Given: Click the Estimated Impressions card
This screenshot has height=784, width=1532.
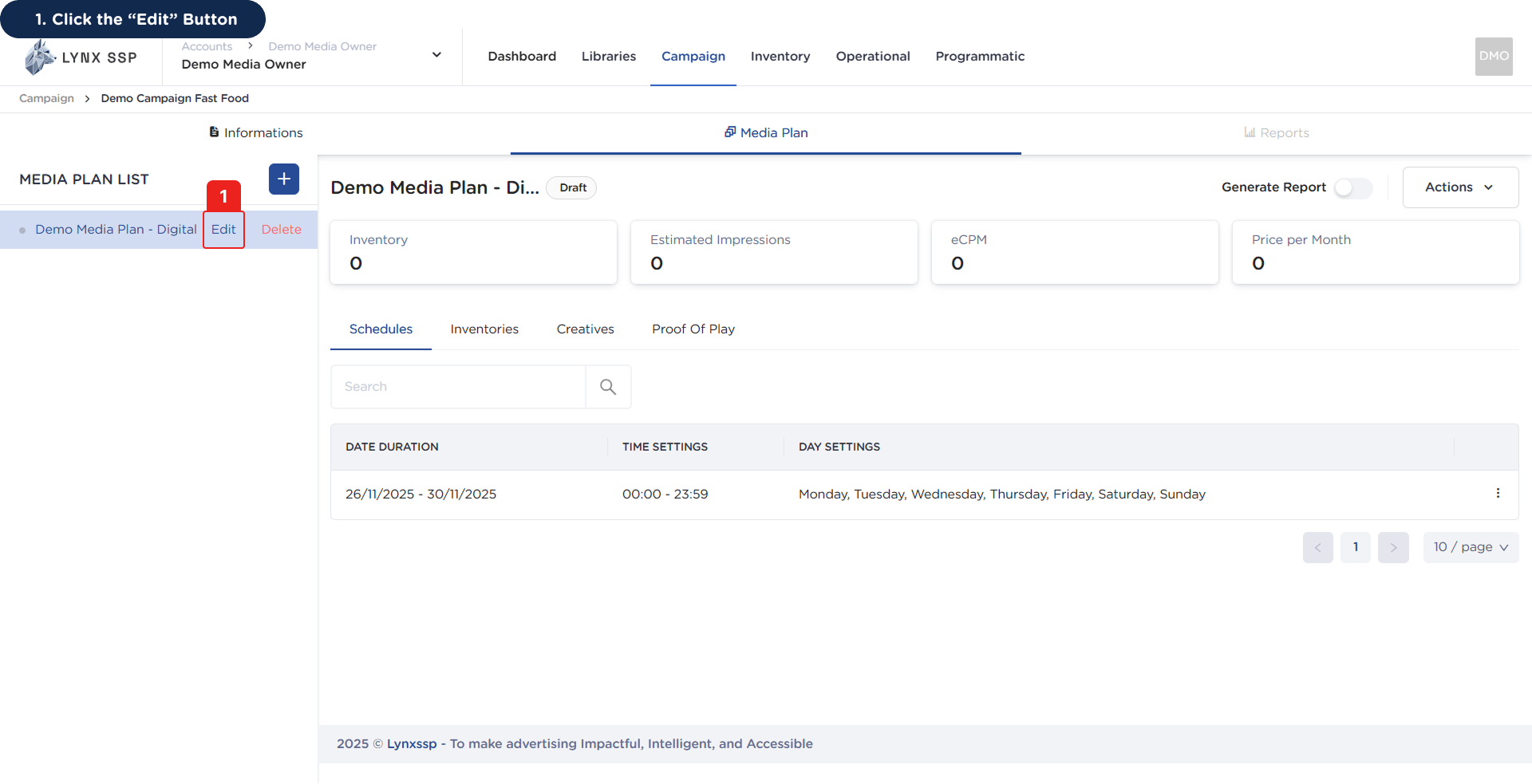Looking at the screenshot, I should click(774, 252).
